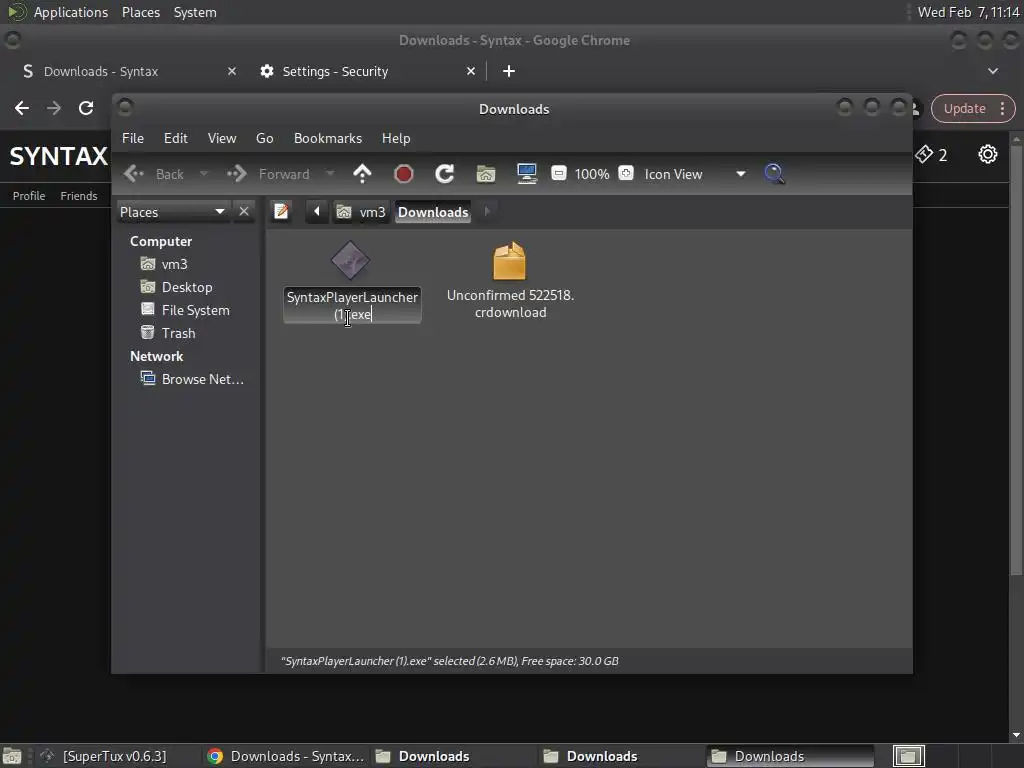1024x768 pixels.
Task: Toggle text-based location bar pencil icon
Action: (x=281, y=212)
